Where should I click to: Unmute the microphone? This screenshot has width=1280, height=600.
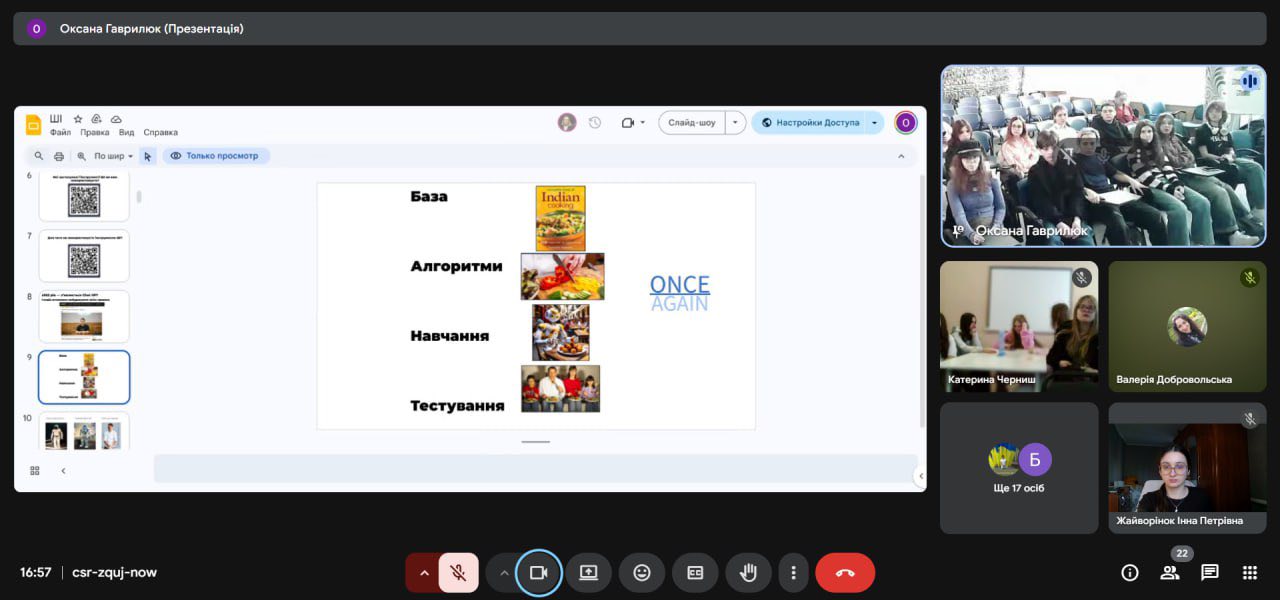(458, 573)
